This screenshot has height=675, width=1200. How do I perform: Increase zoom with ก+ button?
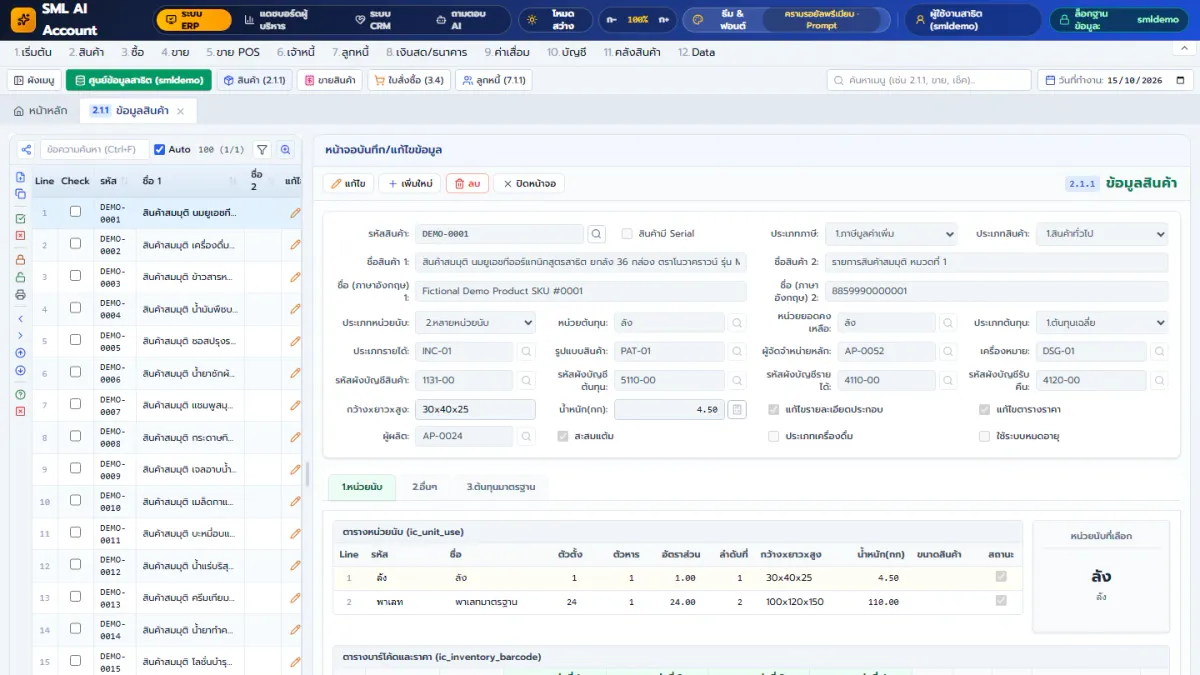click(664, 20)
